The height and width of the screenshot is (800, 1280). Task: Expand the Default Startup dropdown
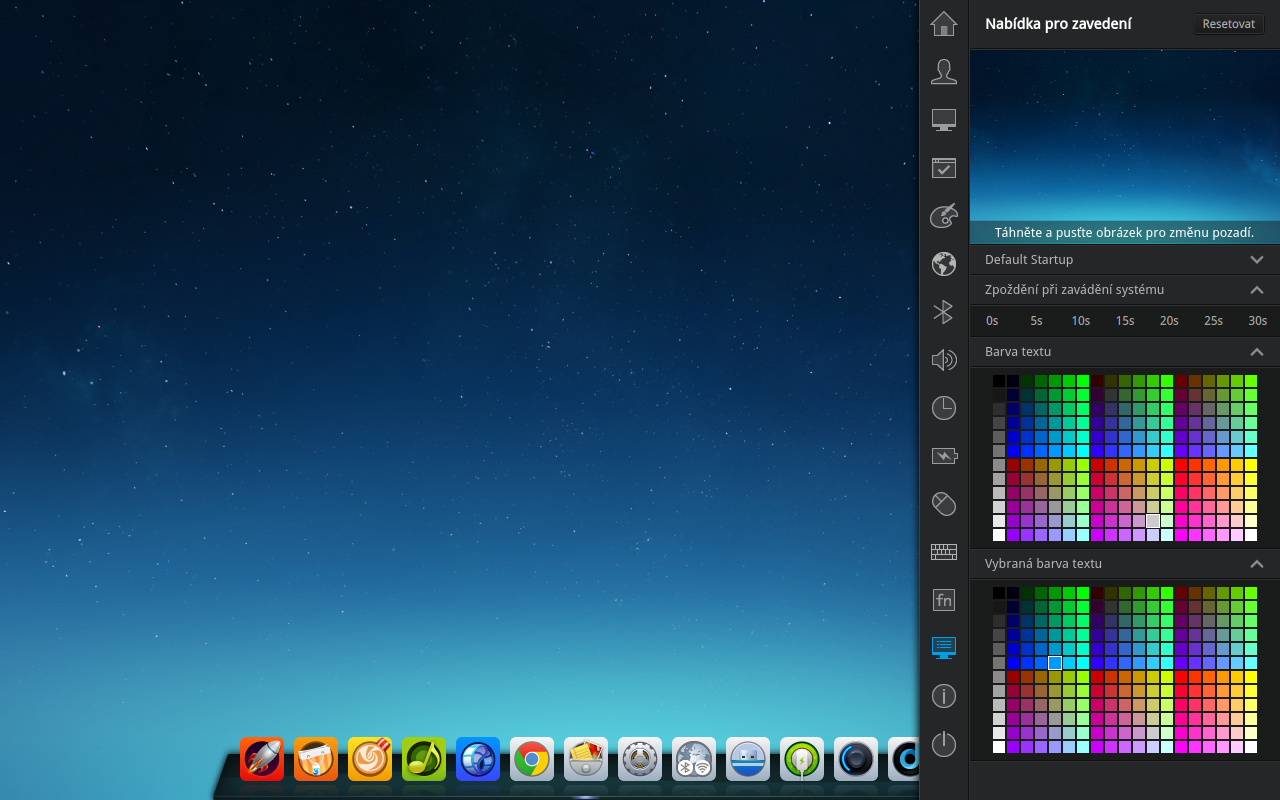tap(1257, 259)
